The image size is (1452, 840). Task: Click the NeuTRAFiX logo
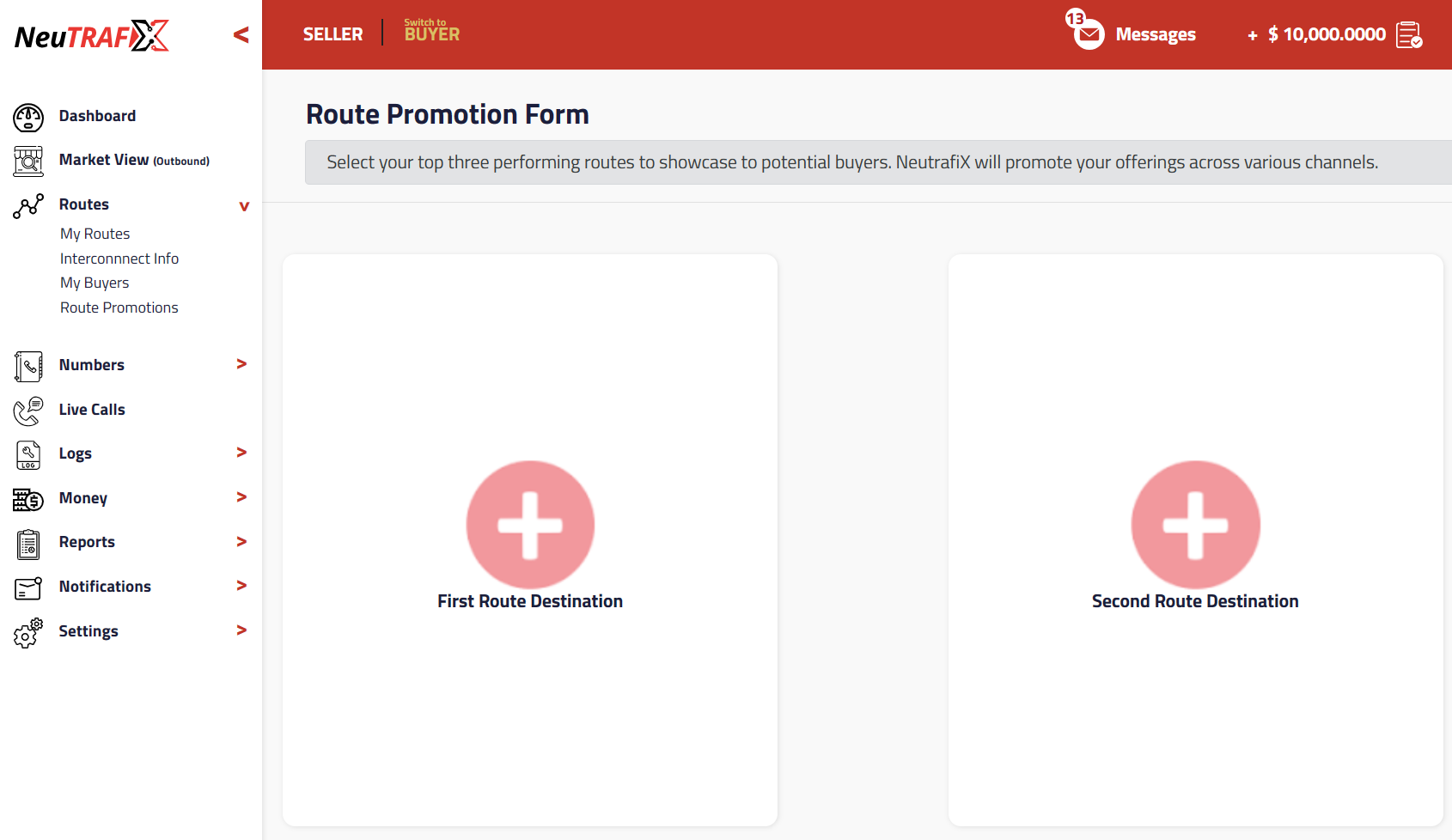pyautogui.click(x=92, y=36)
